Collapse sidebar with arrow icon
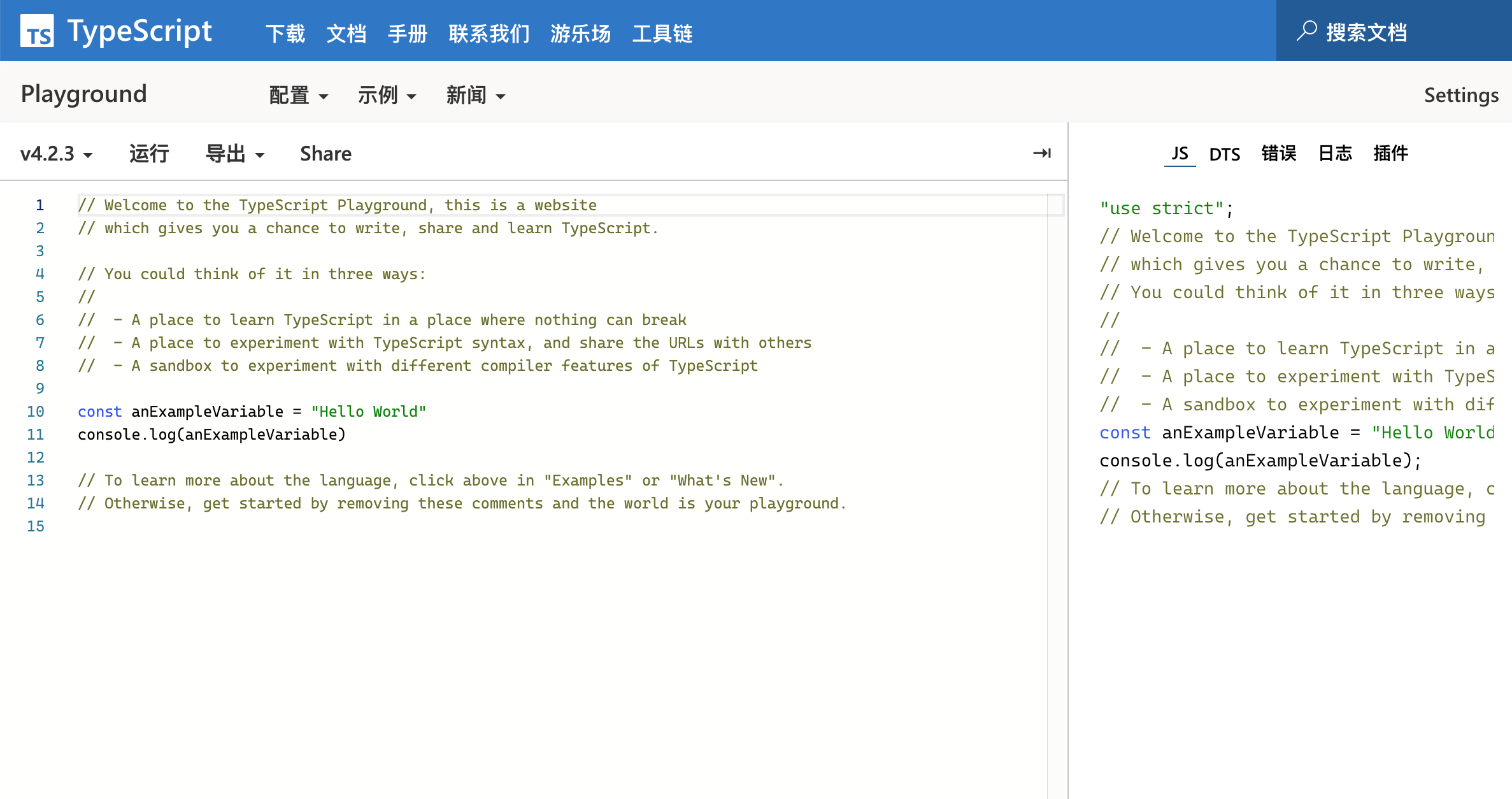 point(1041,154)
